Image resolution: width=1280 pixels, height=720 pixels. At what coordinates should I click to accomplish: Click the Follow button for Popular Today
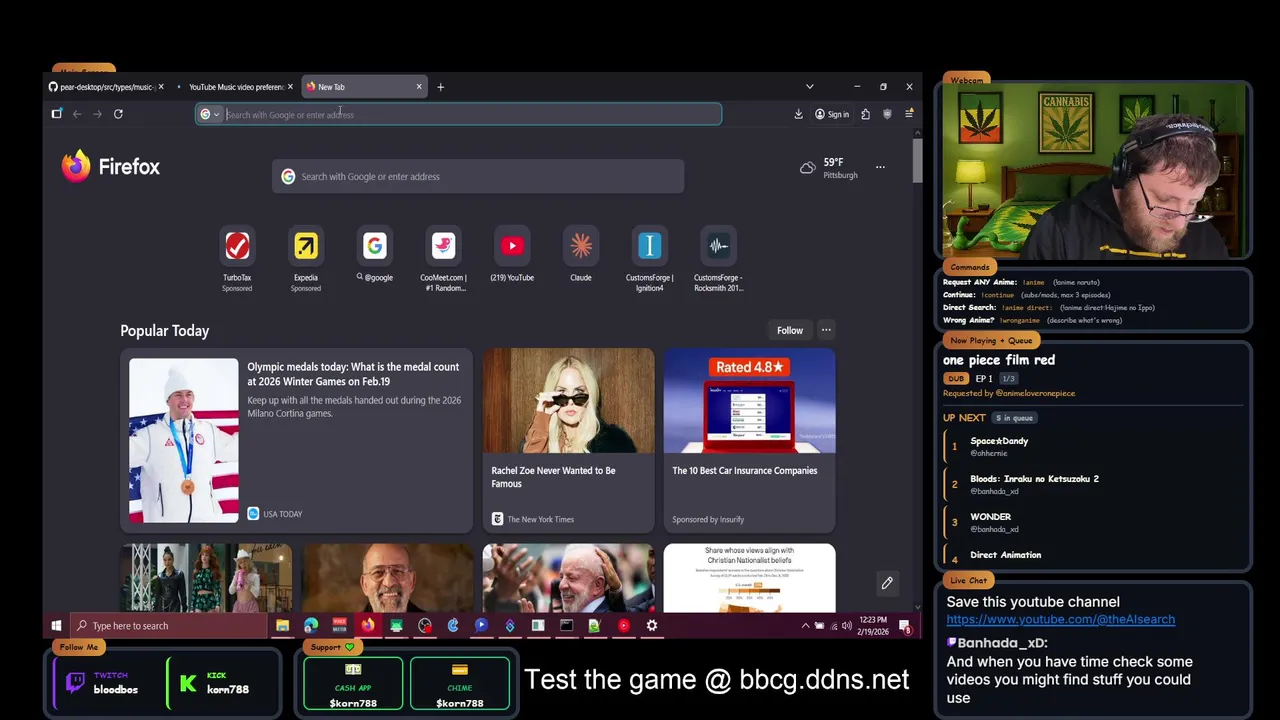(790, 330)
